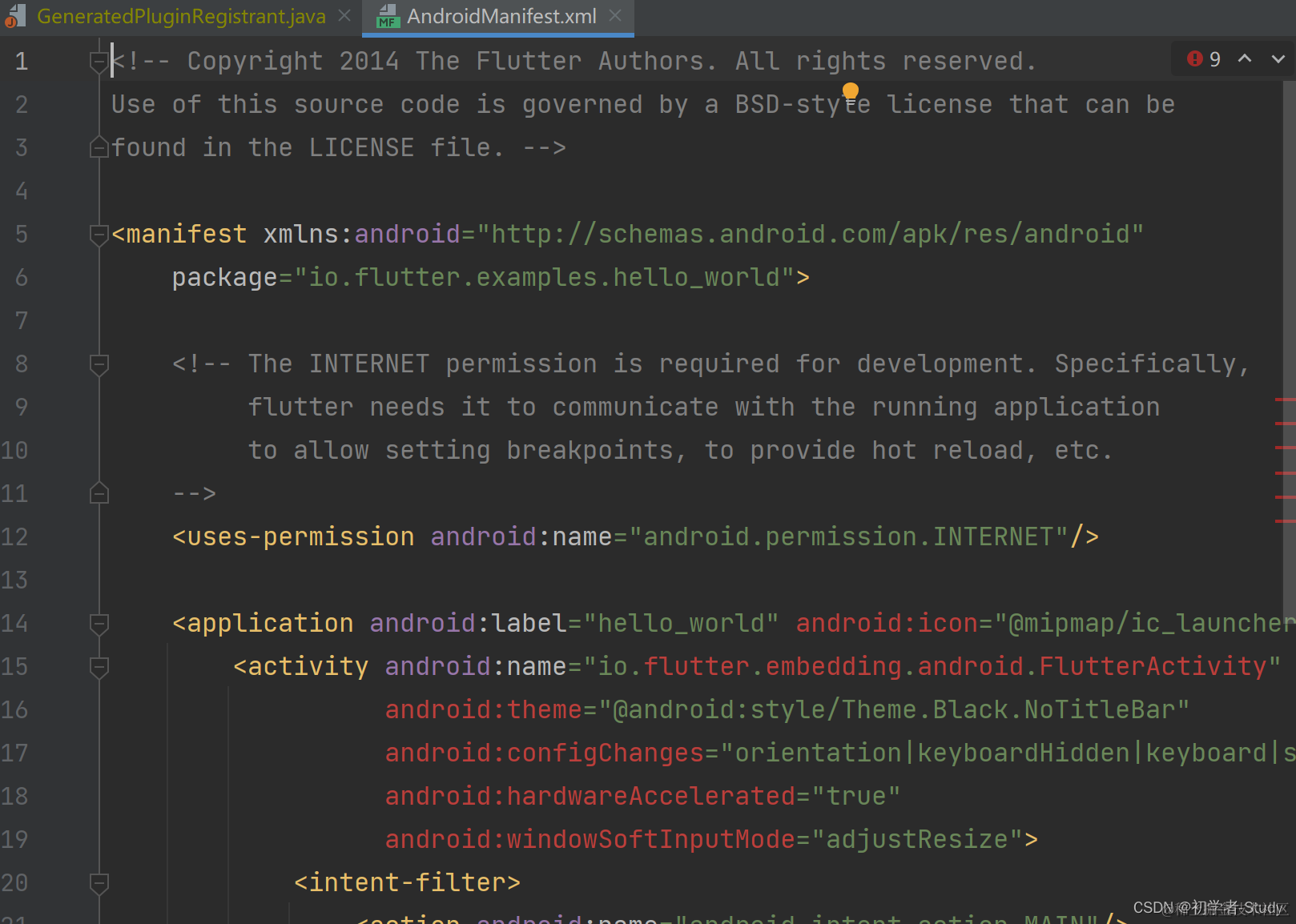Screen dimensions: 1296x924
Task: Collapse the copyright comment fold at line 1
Action: pyautogui.click(x=99, y=62)
